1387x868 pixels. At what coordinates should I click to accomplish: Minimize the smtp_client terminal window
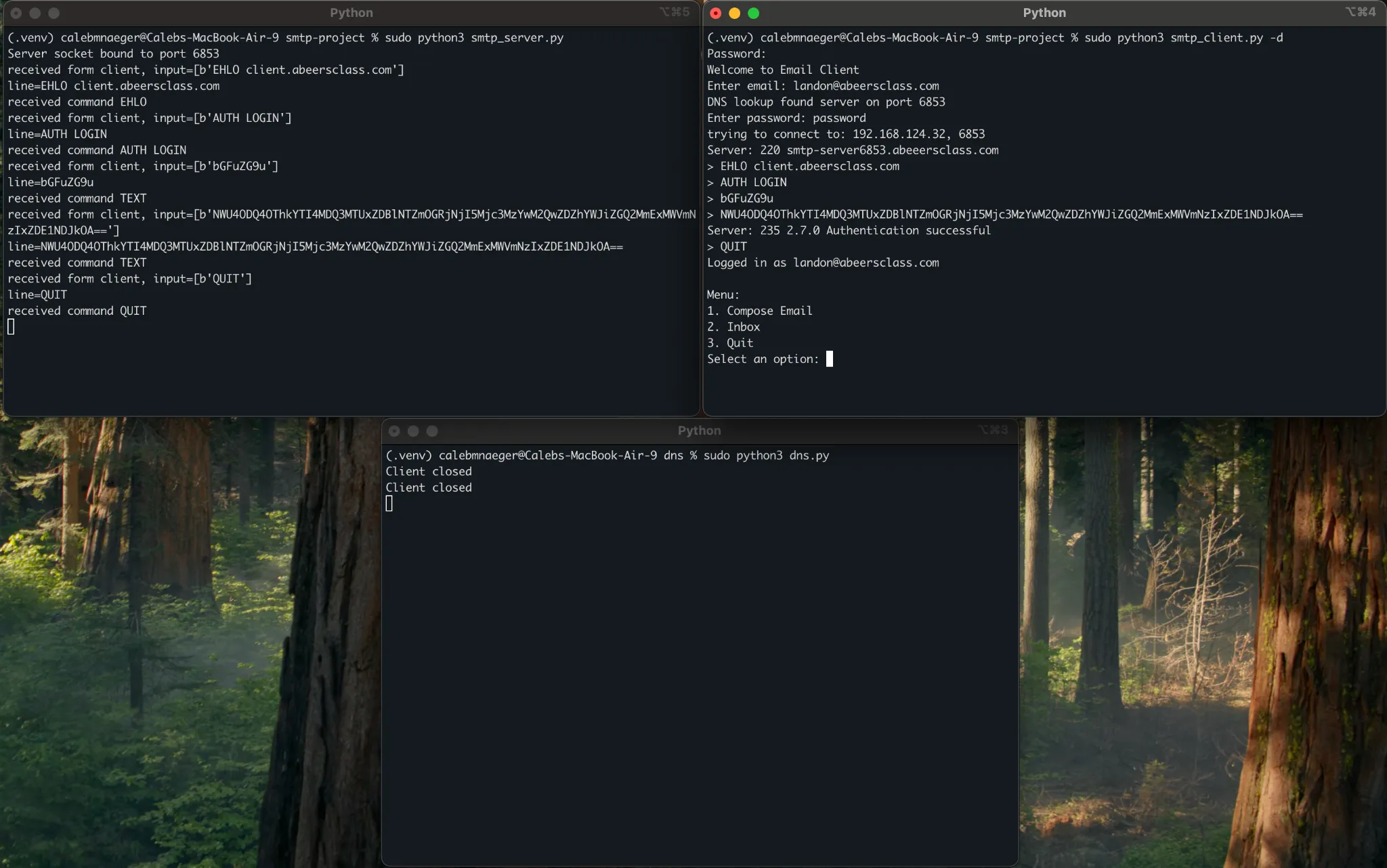pyautogui.click(x=734, y=13)
